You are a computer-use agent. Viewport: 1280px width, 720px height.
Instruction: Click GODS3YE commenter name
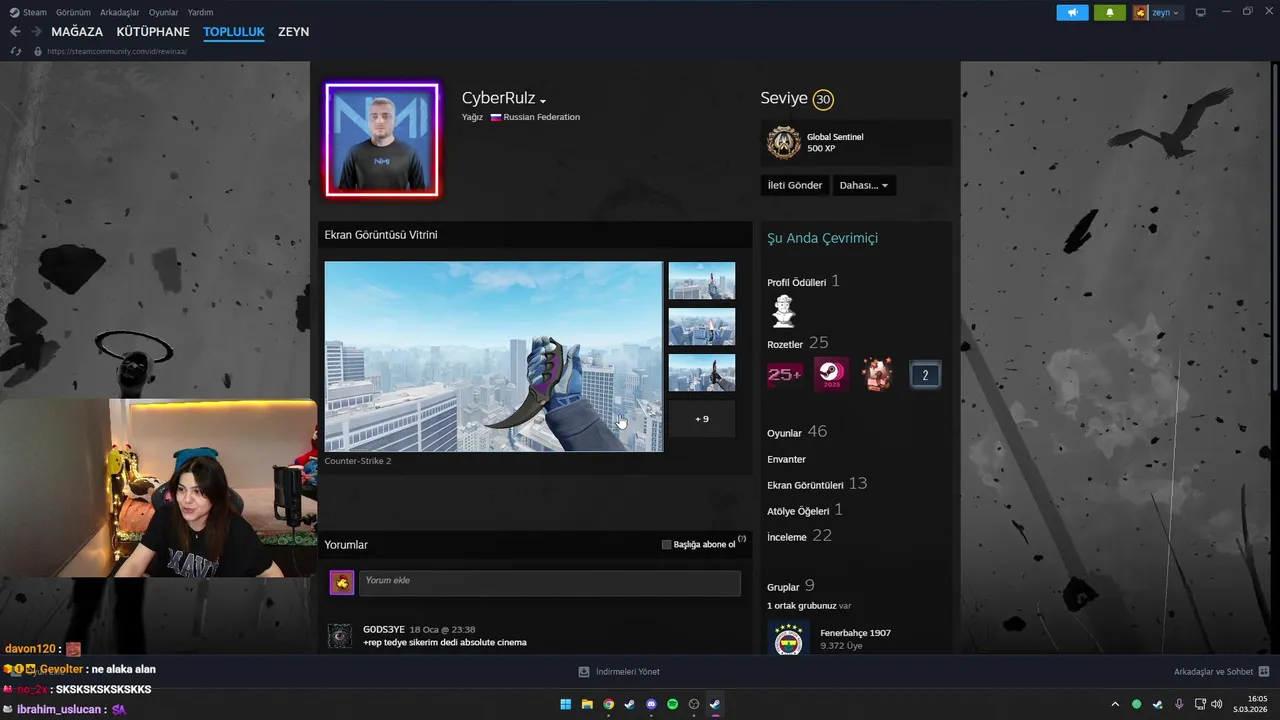point(384,630)
